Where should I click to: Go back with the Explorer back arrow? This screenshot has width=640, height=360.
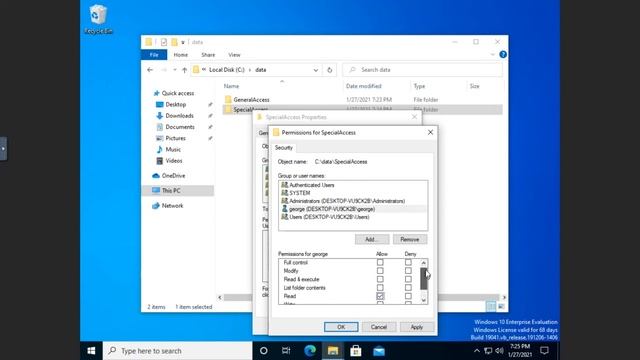pos(150,70)
